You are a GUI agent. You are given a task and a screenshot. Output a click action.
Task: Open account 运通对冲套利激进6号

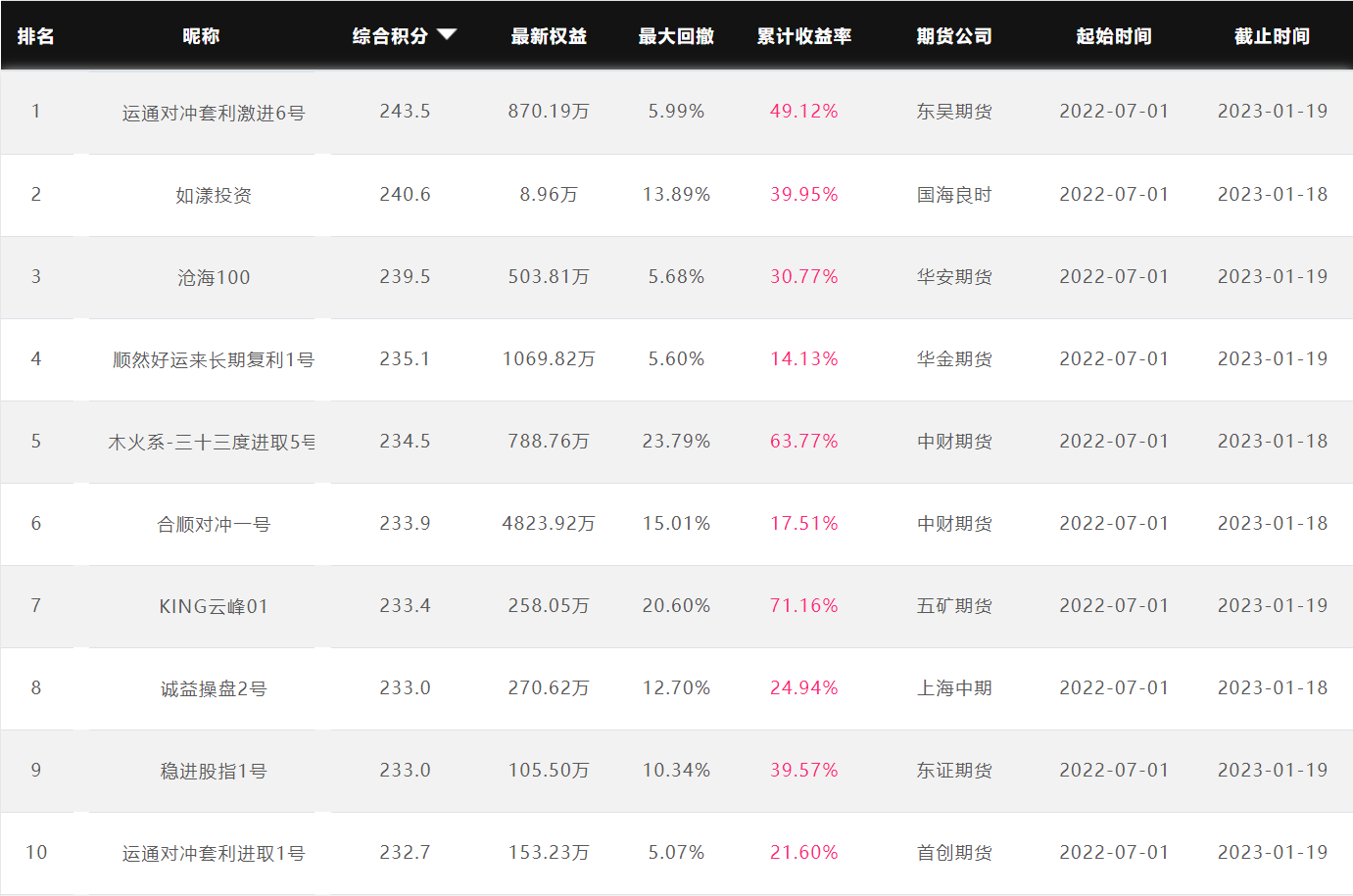[214, 113]
